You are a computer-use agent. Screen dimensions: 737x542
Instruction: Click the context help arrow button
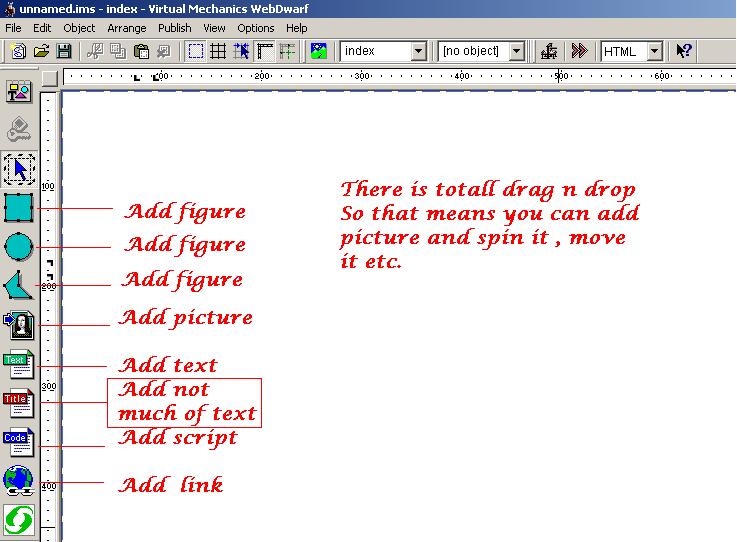(x=684, y=51)
